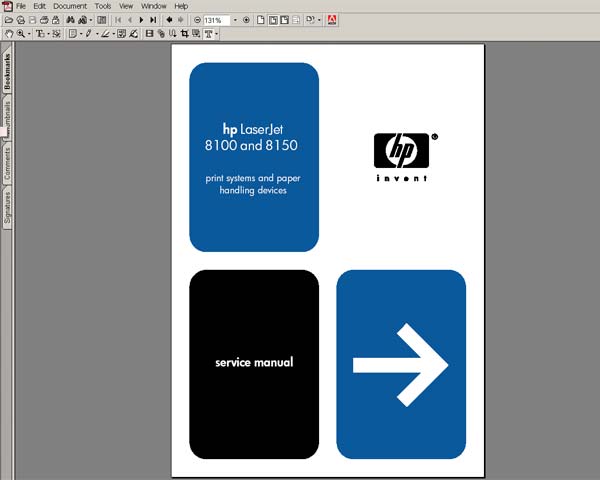Open the Window menu
600x480 pixels.
(x=153, y=6)
